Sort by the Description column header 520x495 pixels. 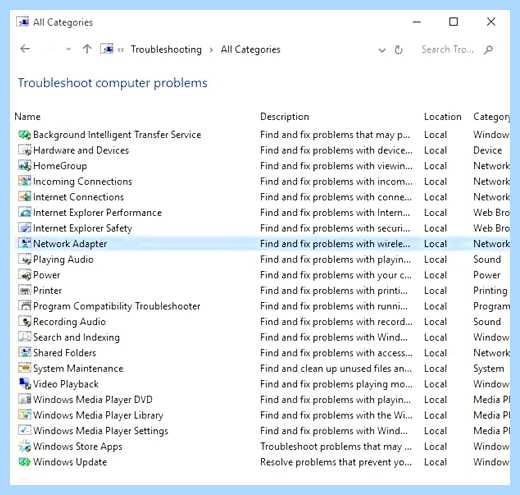pyautogui.click(x=285, y=117)
